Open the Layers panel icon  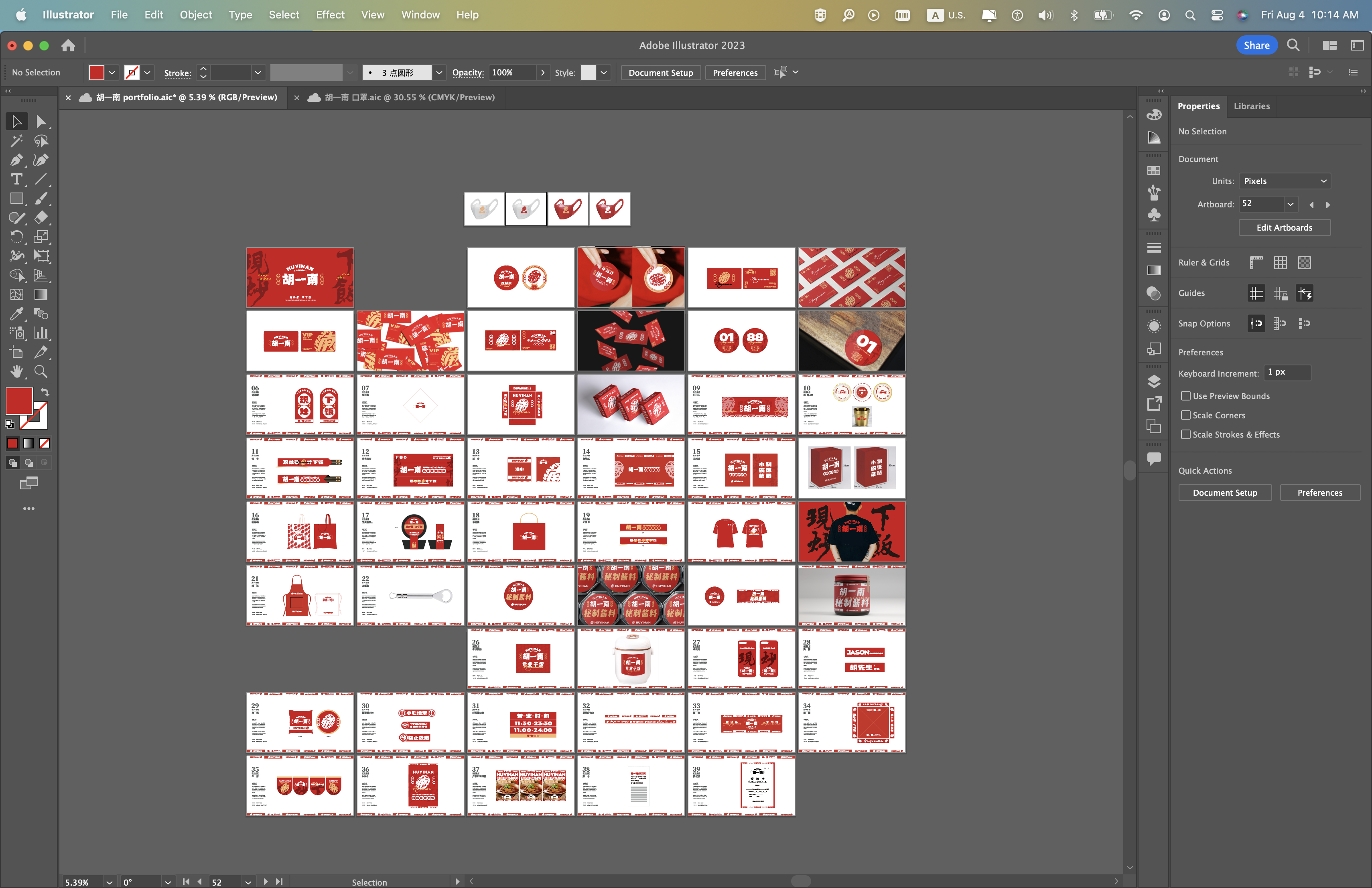(1153, 381)
